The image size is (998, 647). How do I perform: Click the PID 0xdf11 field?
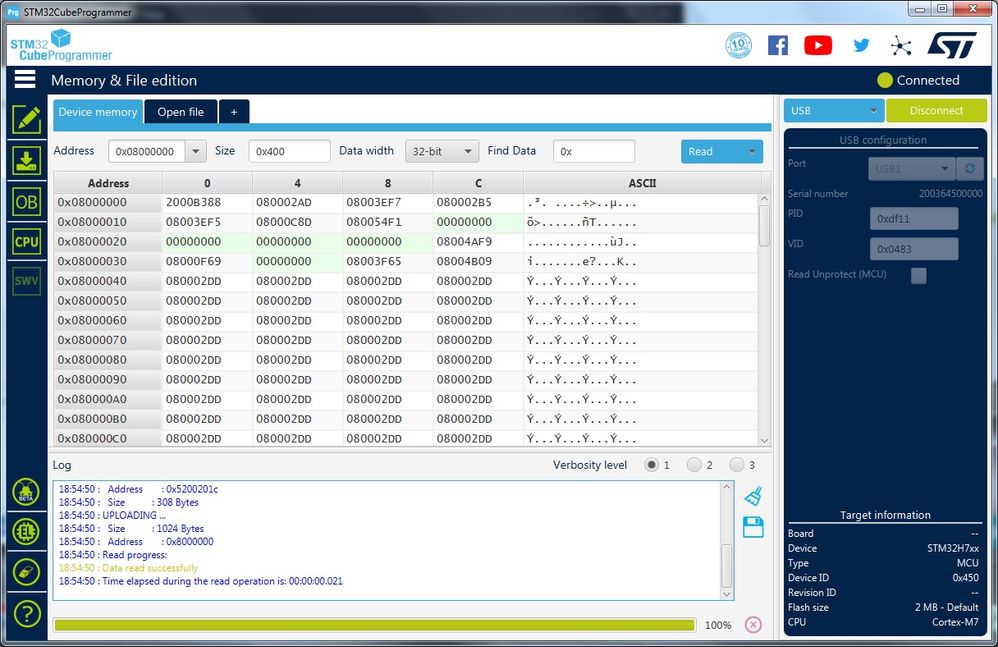(914, 218)
